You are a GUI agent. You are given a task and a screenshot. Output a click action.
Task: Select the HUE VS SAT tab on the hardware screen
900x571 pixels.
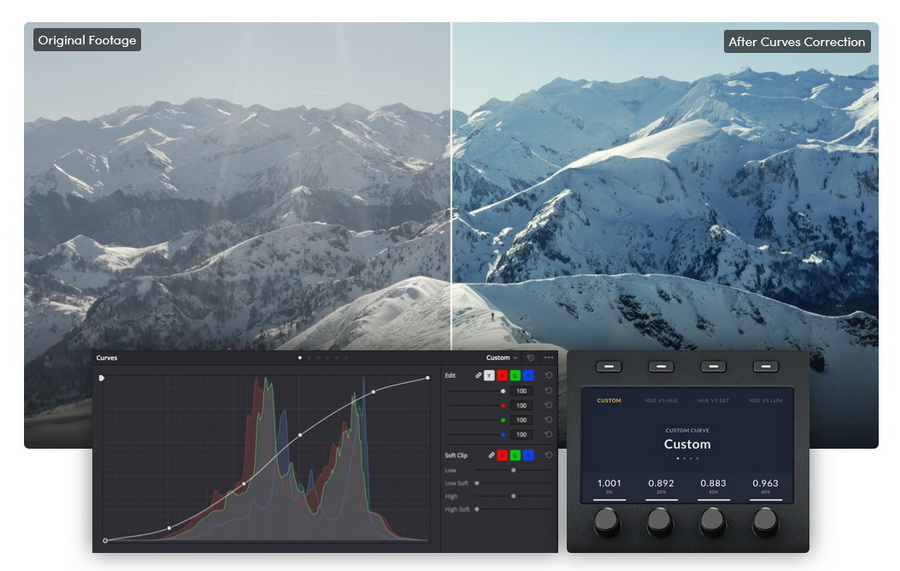[x=713, y=401]
